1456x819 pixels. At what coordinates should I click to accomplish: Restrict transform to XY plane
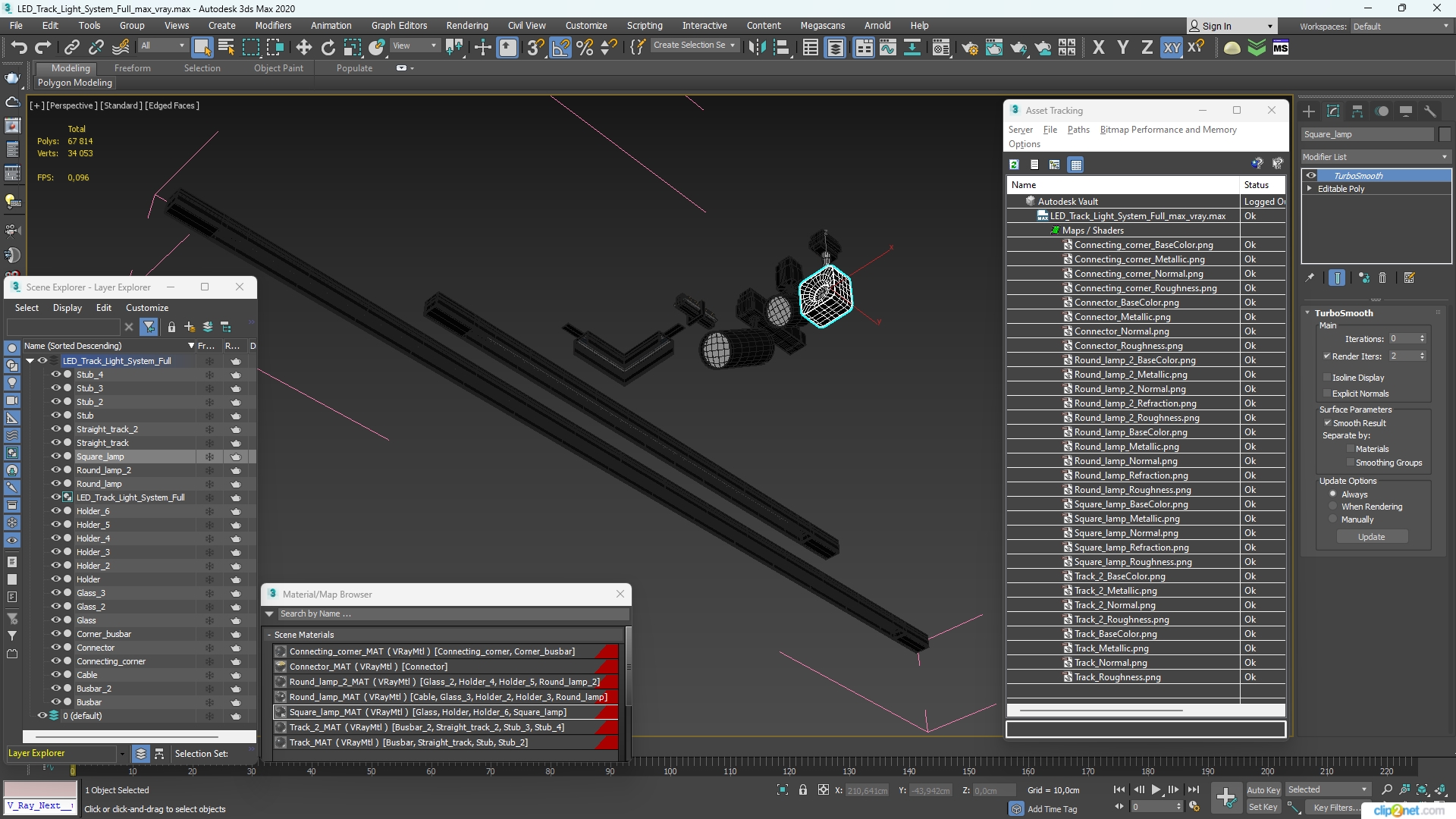tap(1172, 48)
